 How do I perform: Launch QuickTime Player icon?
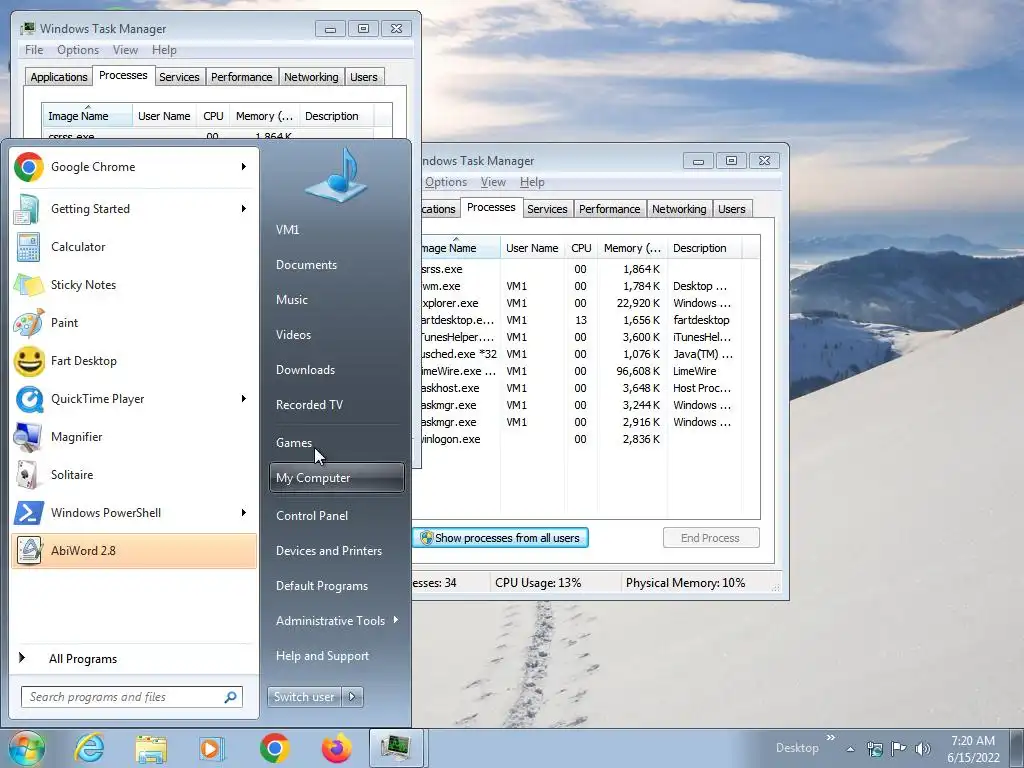point(28,399)
